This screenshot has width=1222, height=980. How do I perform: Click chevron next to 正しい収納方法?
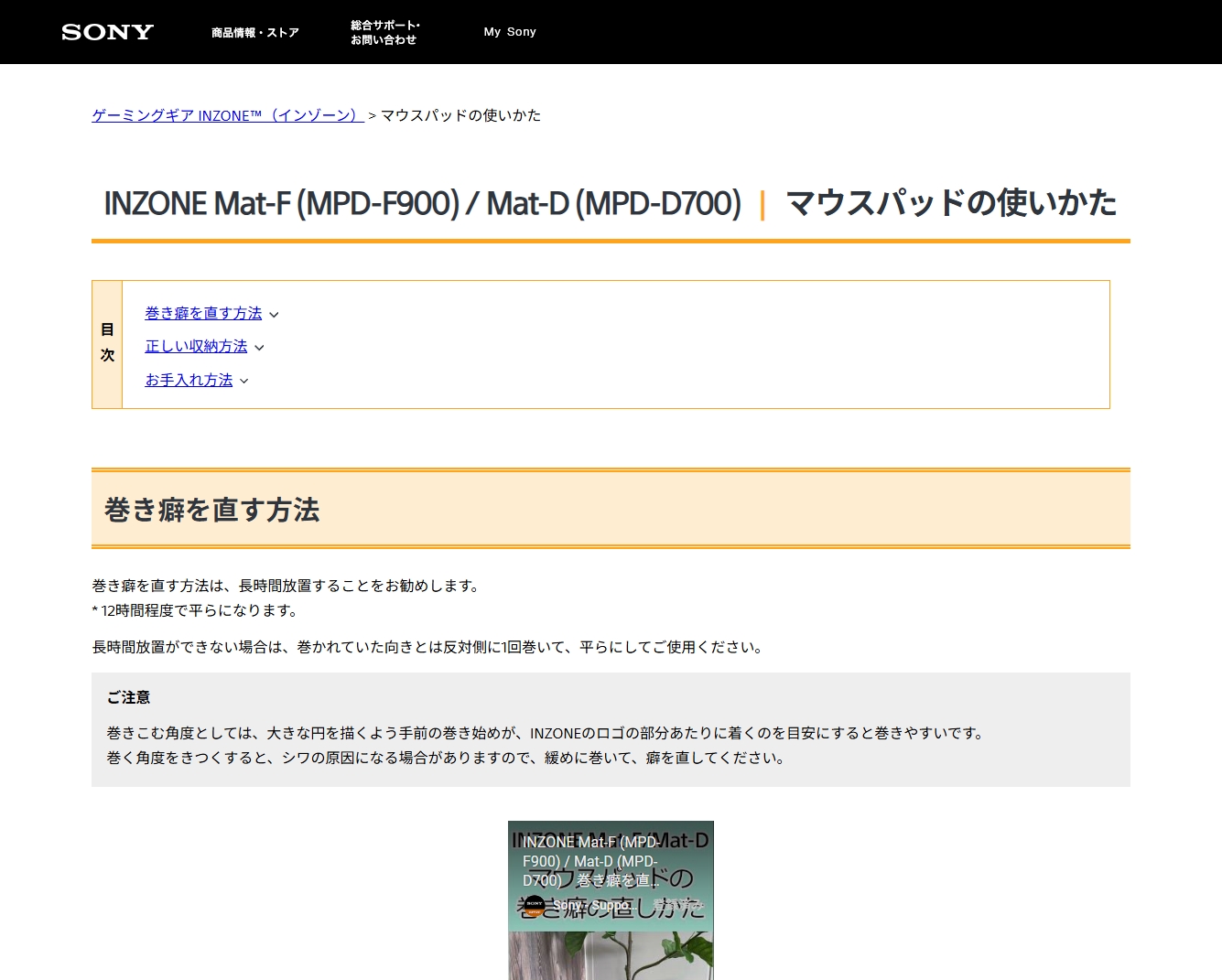tap(259, 348)
